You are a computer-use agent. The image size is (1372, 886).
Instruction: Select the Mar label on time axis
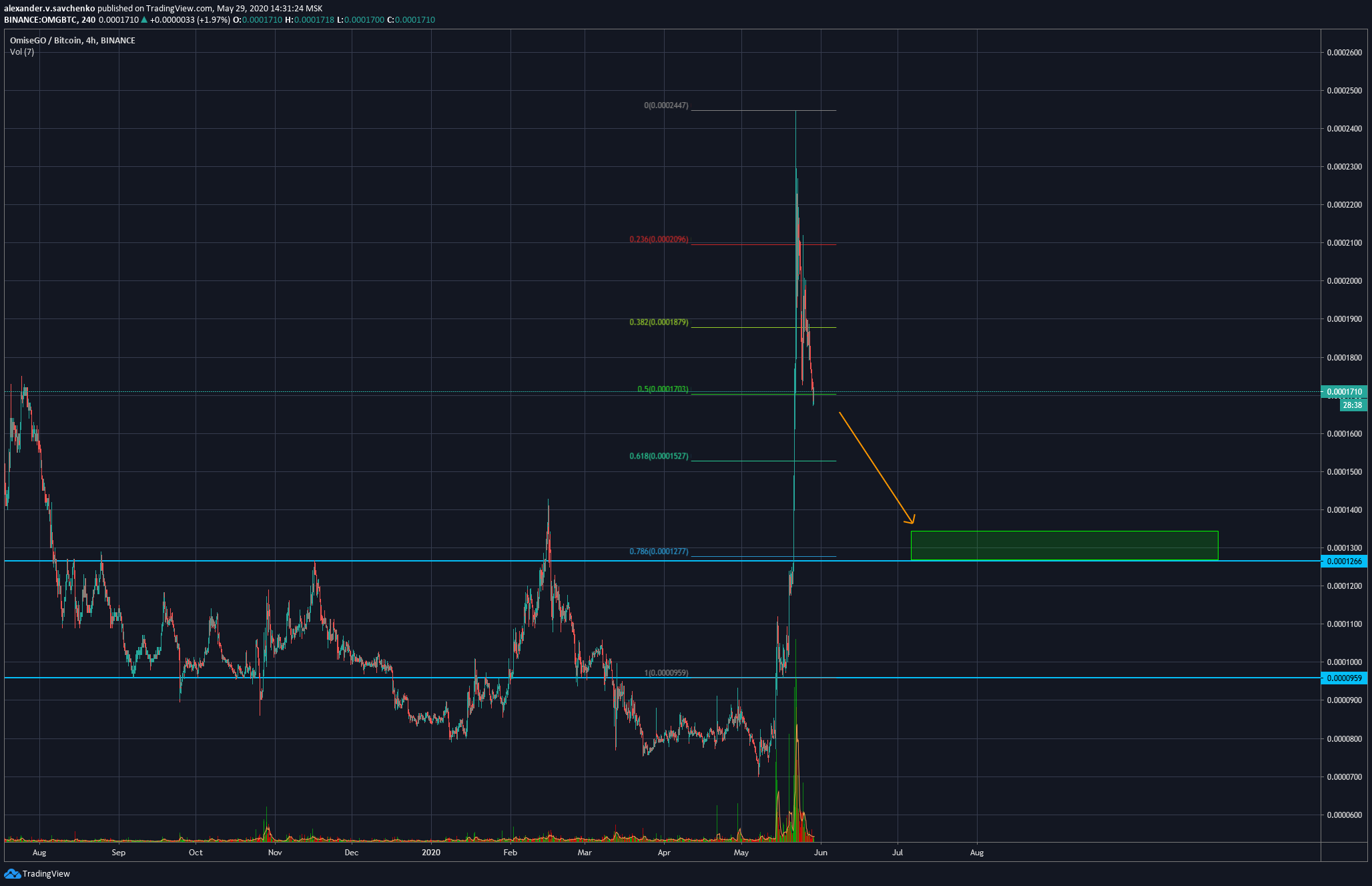[585, 853]
